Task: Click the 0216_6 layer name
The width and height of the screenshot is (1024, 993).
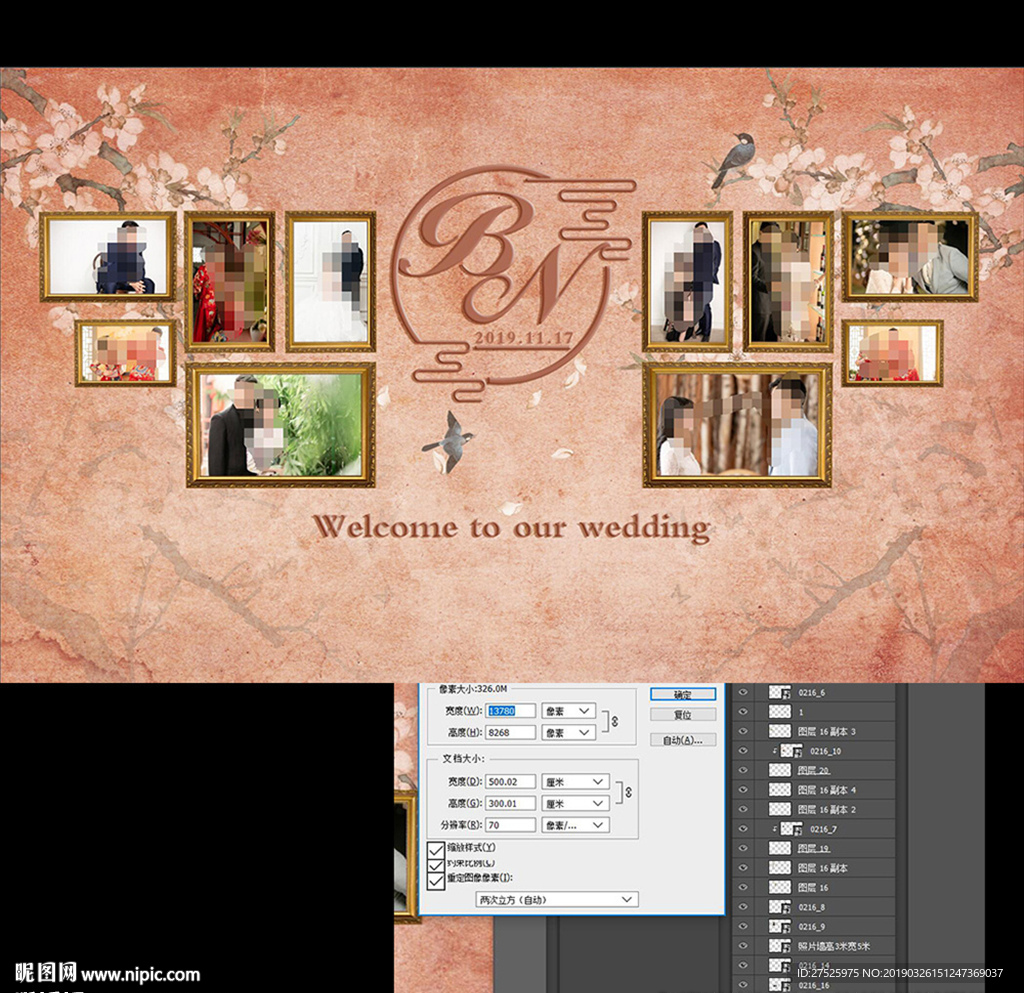Action: (x=811, y=693)
